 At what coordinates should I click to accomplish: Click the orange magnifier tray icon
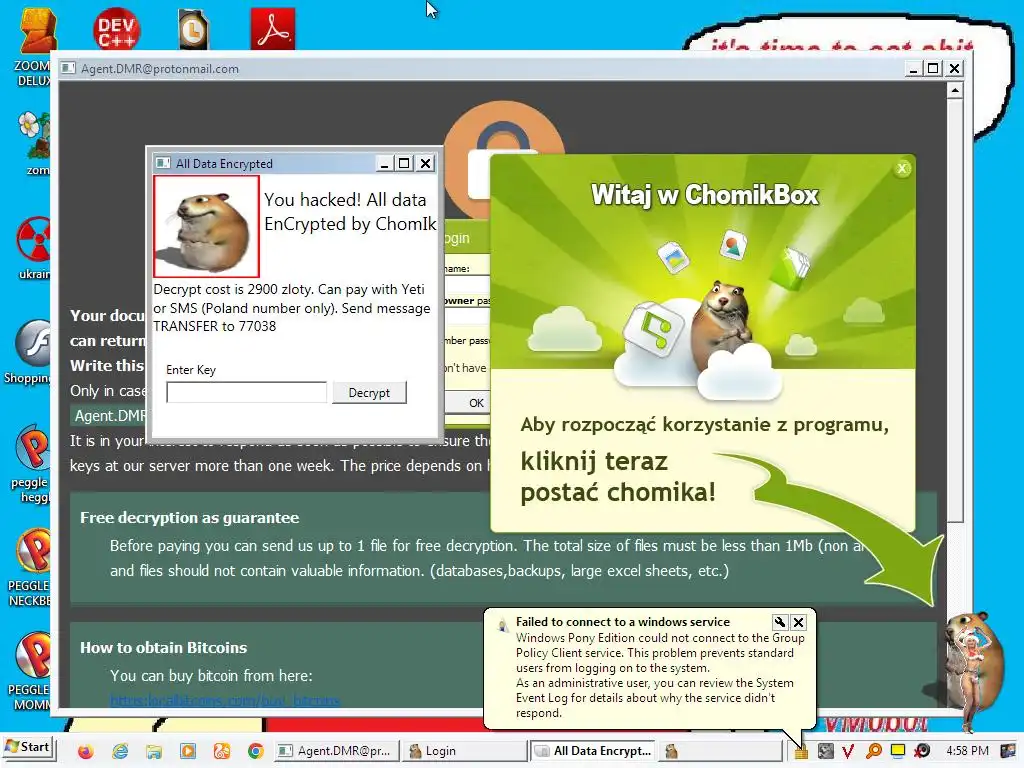[874, 752]
